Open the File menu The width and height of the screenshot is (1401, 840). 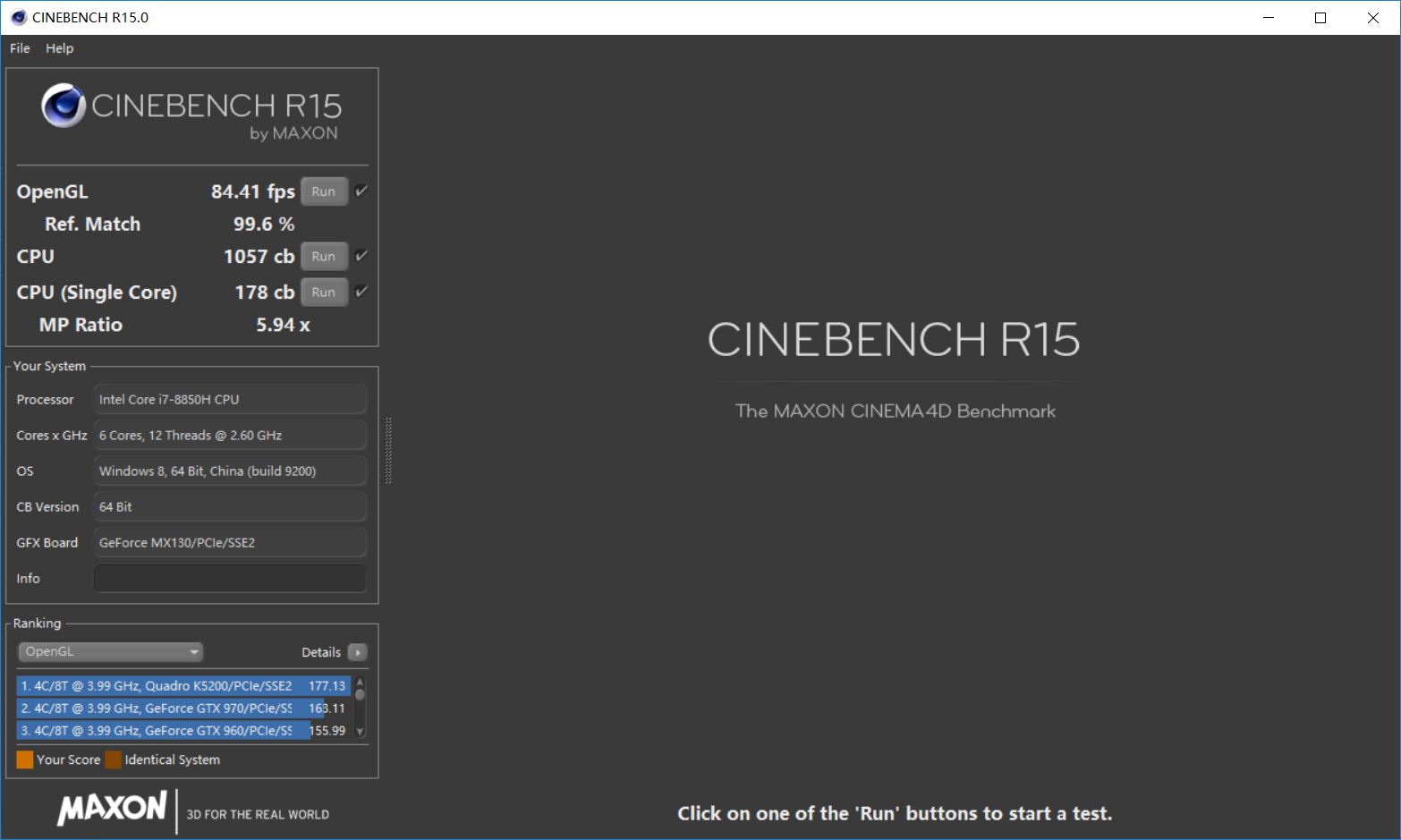coord(20,48)
